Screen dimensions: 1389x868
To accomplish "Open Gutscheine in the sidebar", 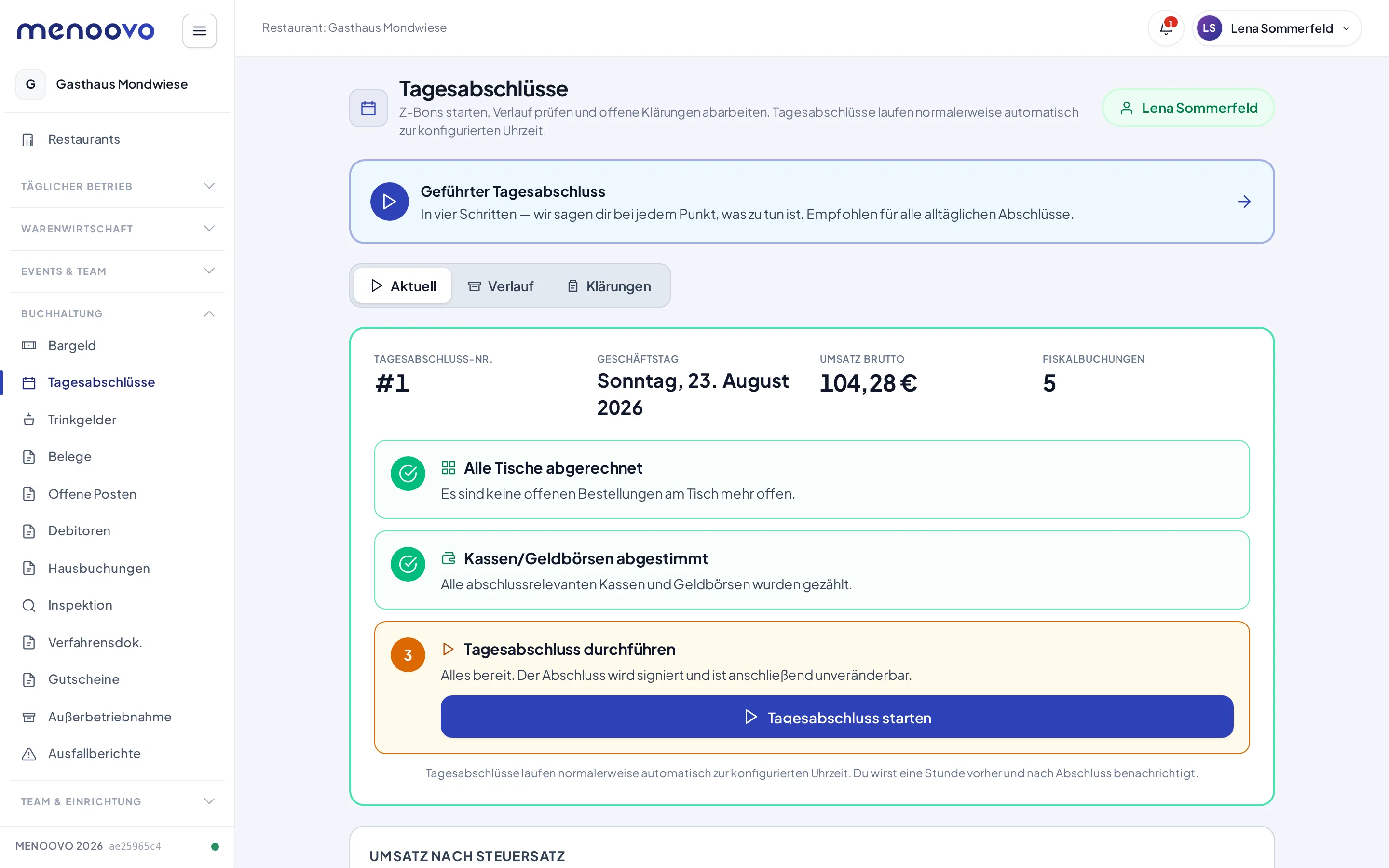I will pyautogui.click(x=117, y=679).
